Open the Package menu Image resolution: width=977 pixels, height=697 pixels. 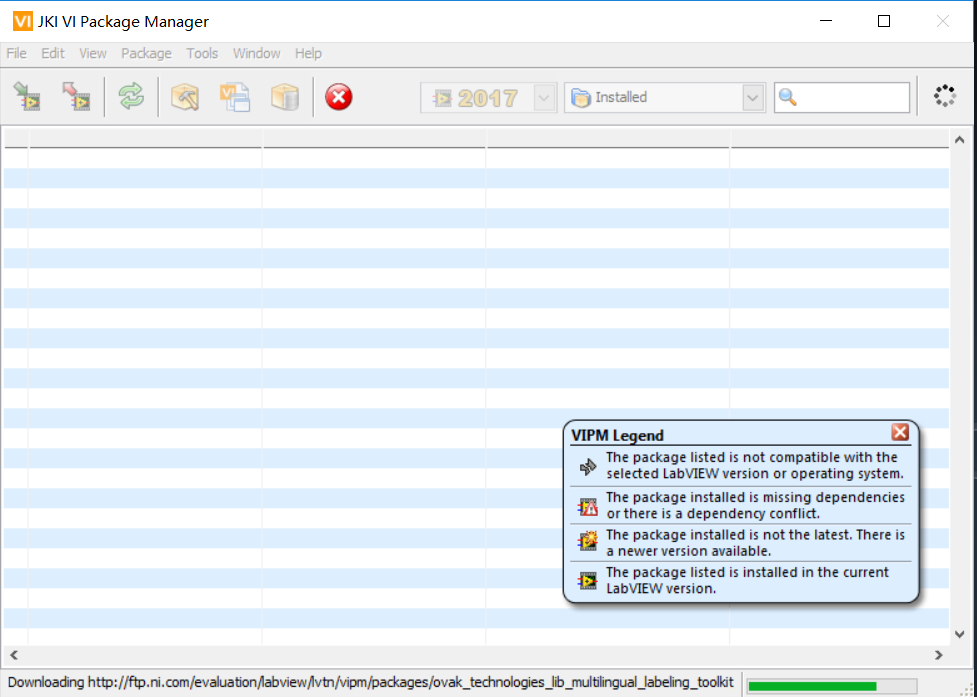pyautogui.click(x=146, y=54)
